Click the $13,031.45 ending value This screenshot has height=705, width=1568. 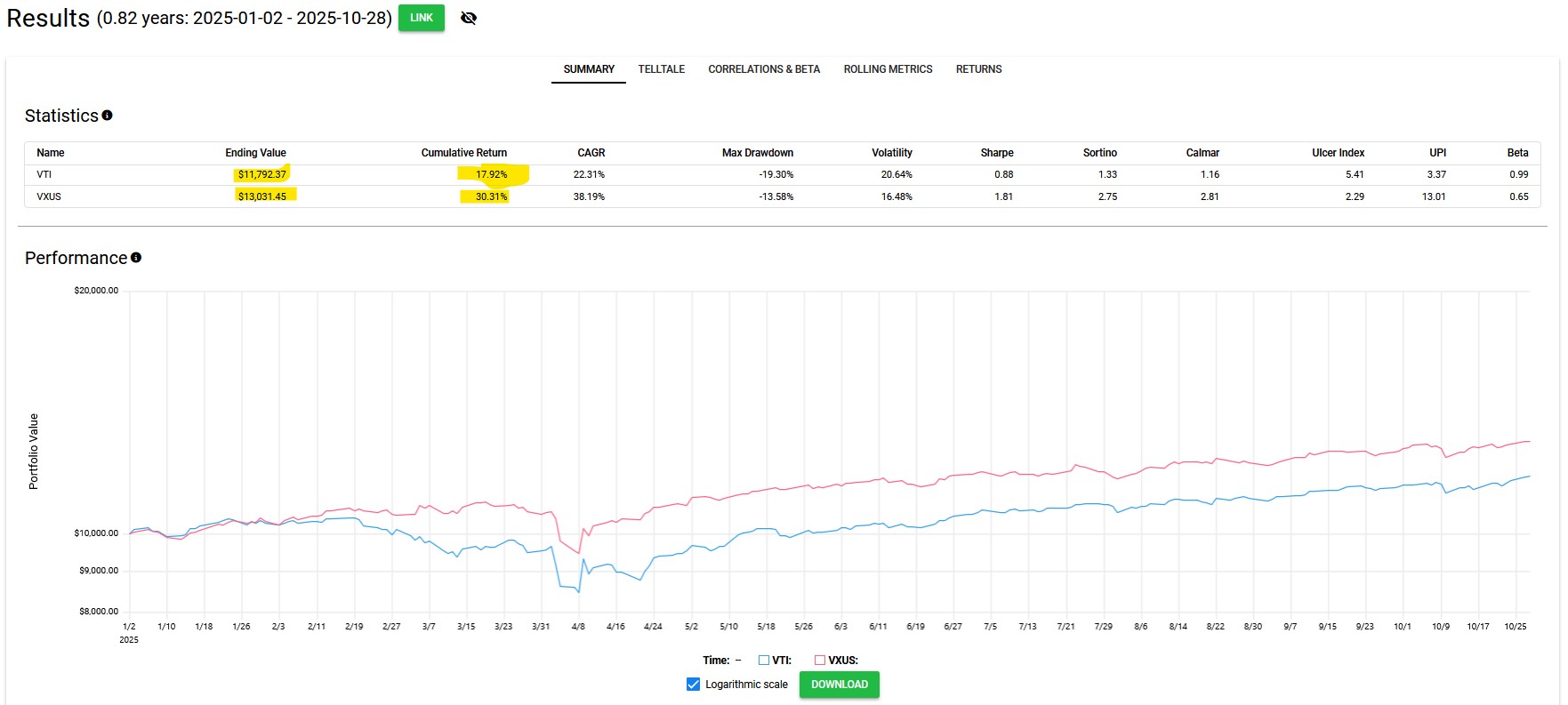click(262, 196)
